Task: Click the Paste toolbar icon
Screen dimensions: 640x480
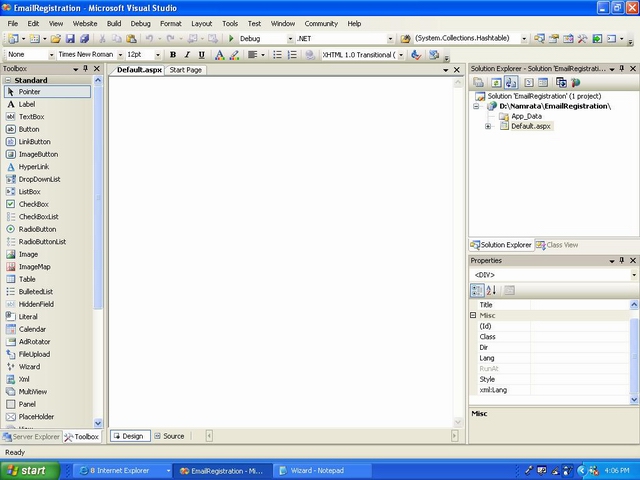Action: coord(131,39)
